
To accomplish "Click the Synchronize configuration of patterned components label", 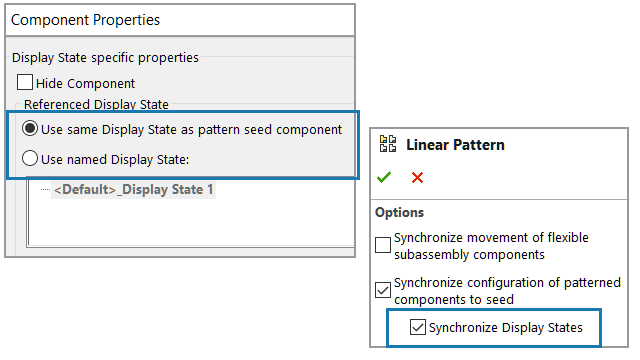I will coord(507,291).
